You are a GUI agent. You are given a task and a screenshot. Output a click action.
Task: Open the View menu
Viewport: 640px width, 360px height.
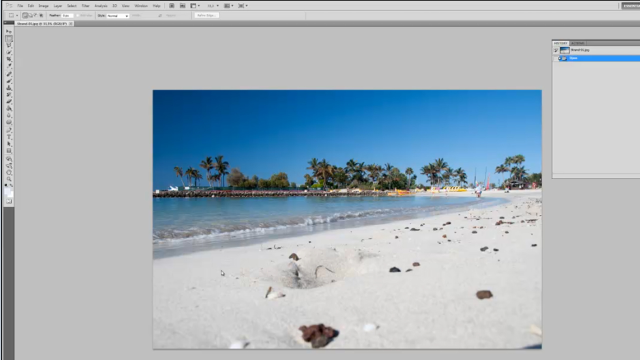click(126, 6)
